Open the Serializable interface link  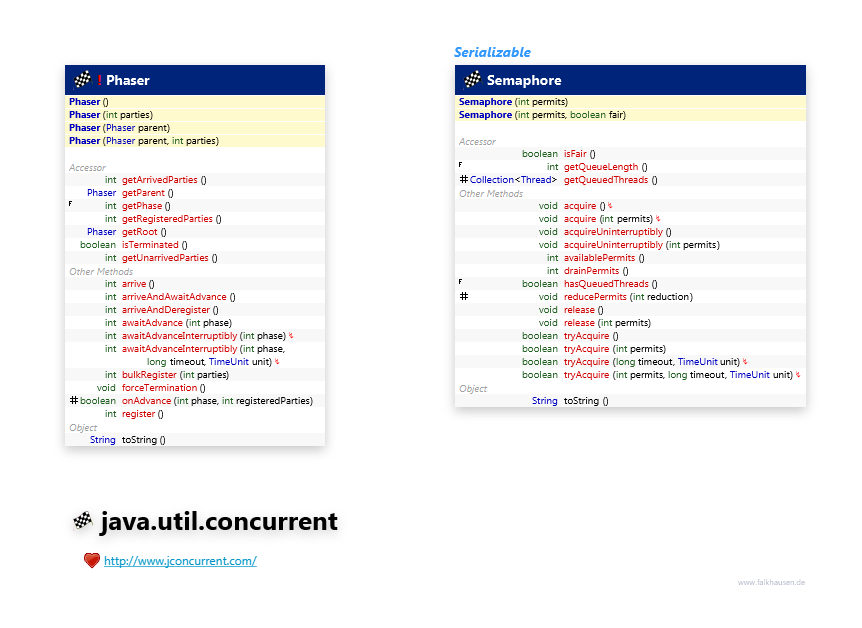[492, 52]
